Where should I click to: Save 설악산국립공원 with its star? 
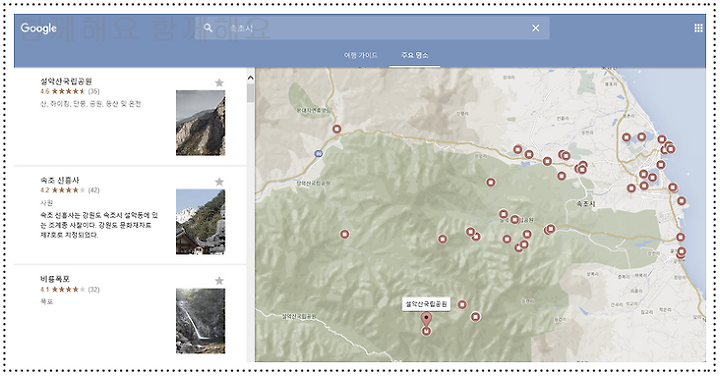219,83
